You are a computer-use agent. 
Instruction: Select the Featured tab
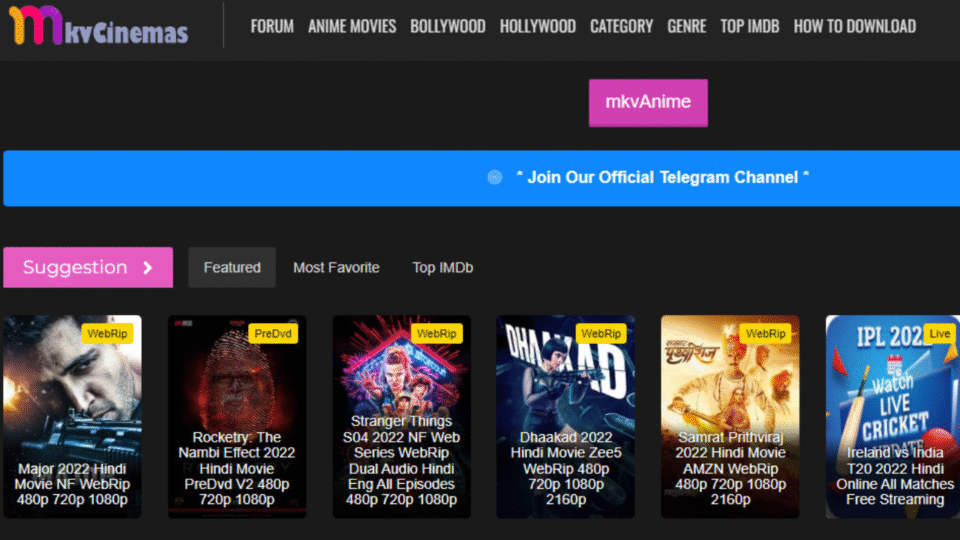tap(232, 268)
